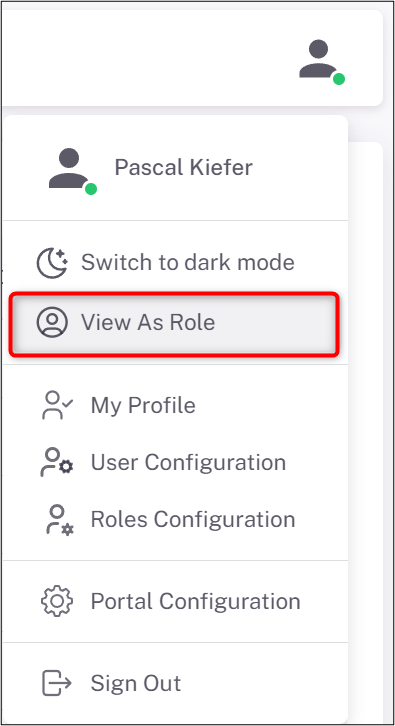
Task: Click the User Configuration person-gear icon
Action: click(57, 462)
